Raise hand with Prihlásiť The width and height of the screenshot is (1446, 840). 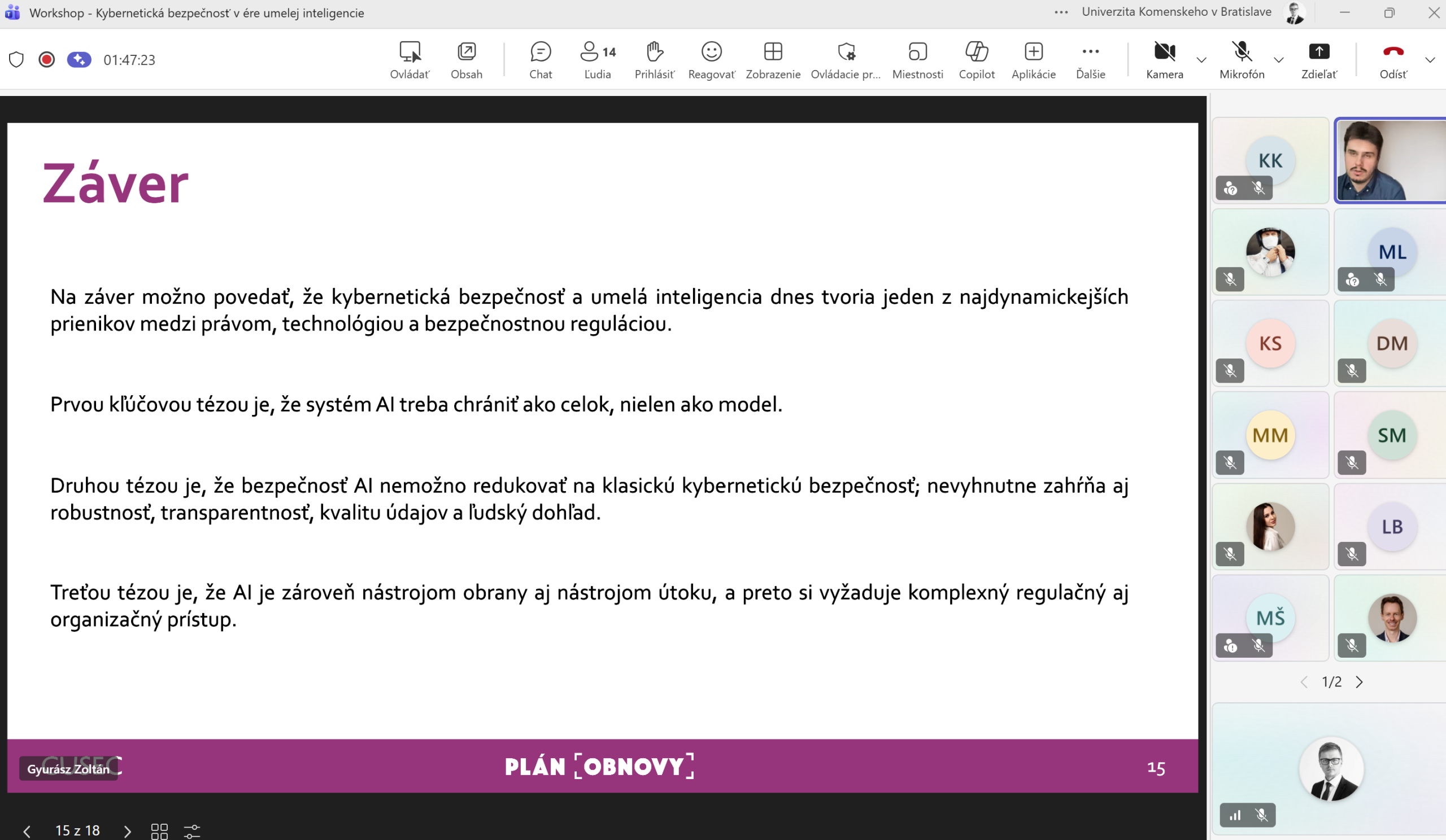[x=654, y=59]
